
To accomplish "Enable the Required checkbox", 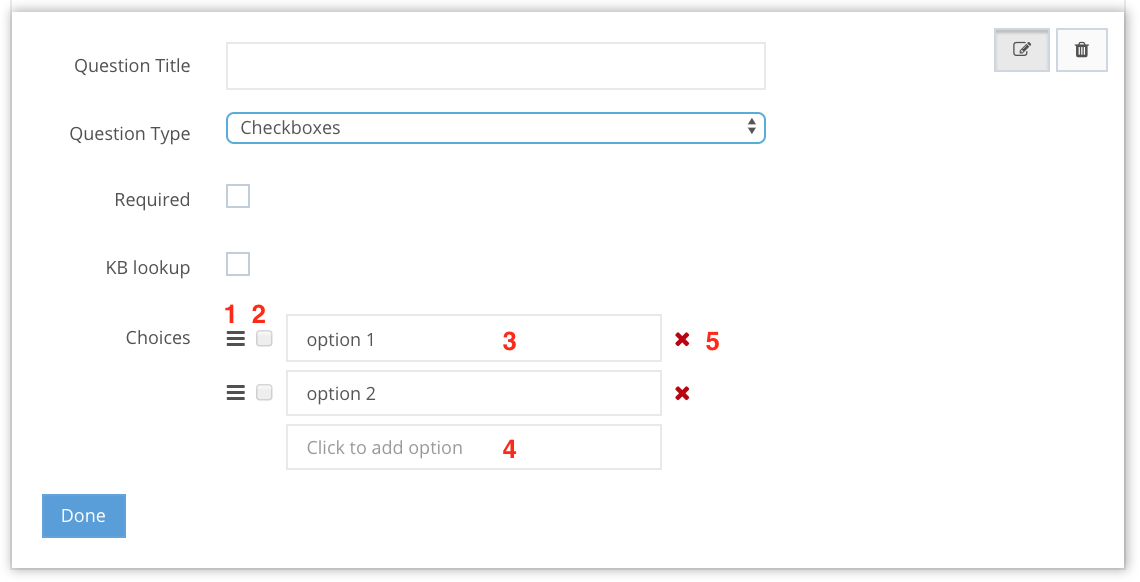I will pyautogui.click(x=237, y=196).
